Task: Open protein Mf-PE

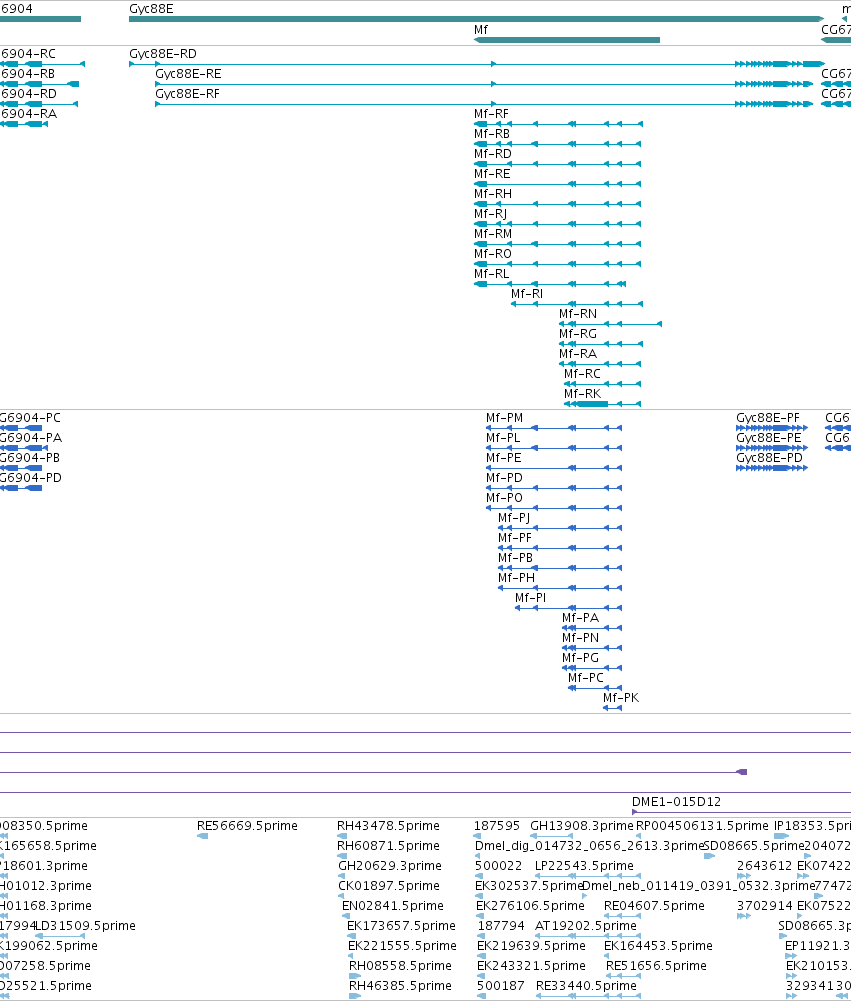Action: click(x=504, y=458)
